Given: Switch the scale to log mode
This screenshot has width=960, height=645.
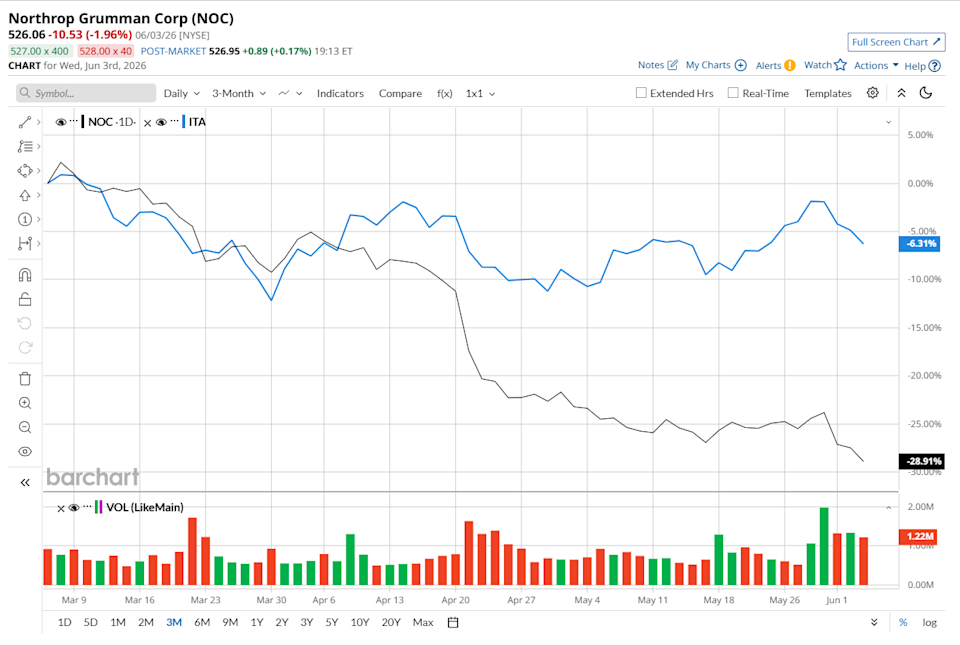Looking at the screenshot, I should pyautogui.click(x=929, y=622).
